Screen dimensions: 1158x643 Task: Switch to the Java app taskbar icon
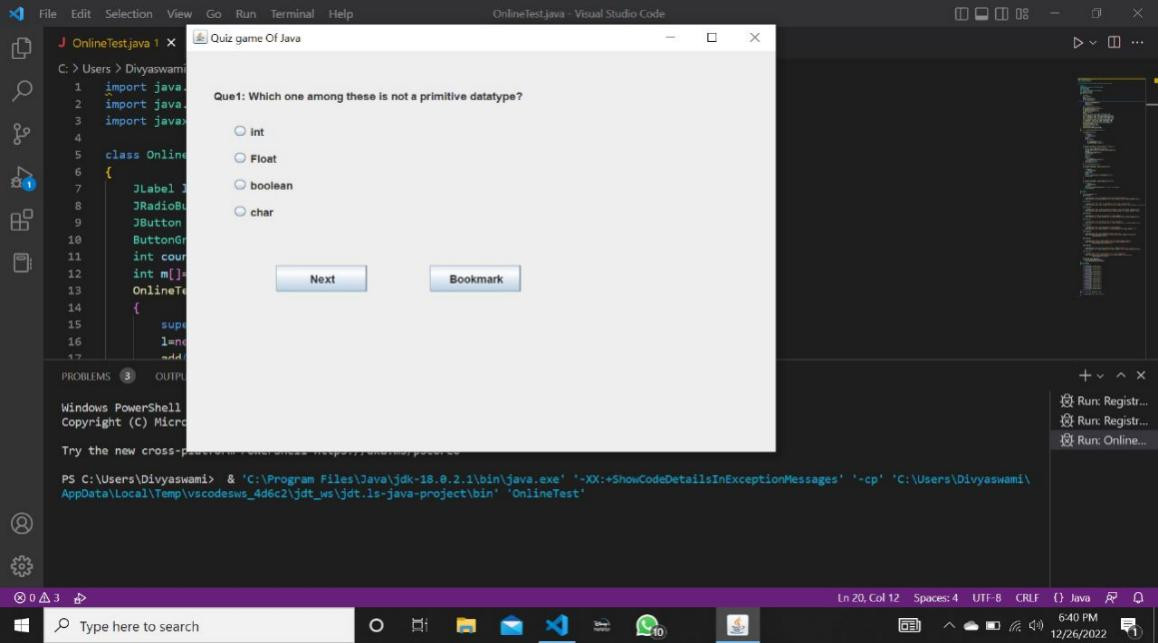point(737,625)
